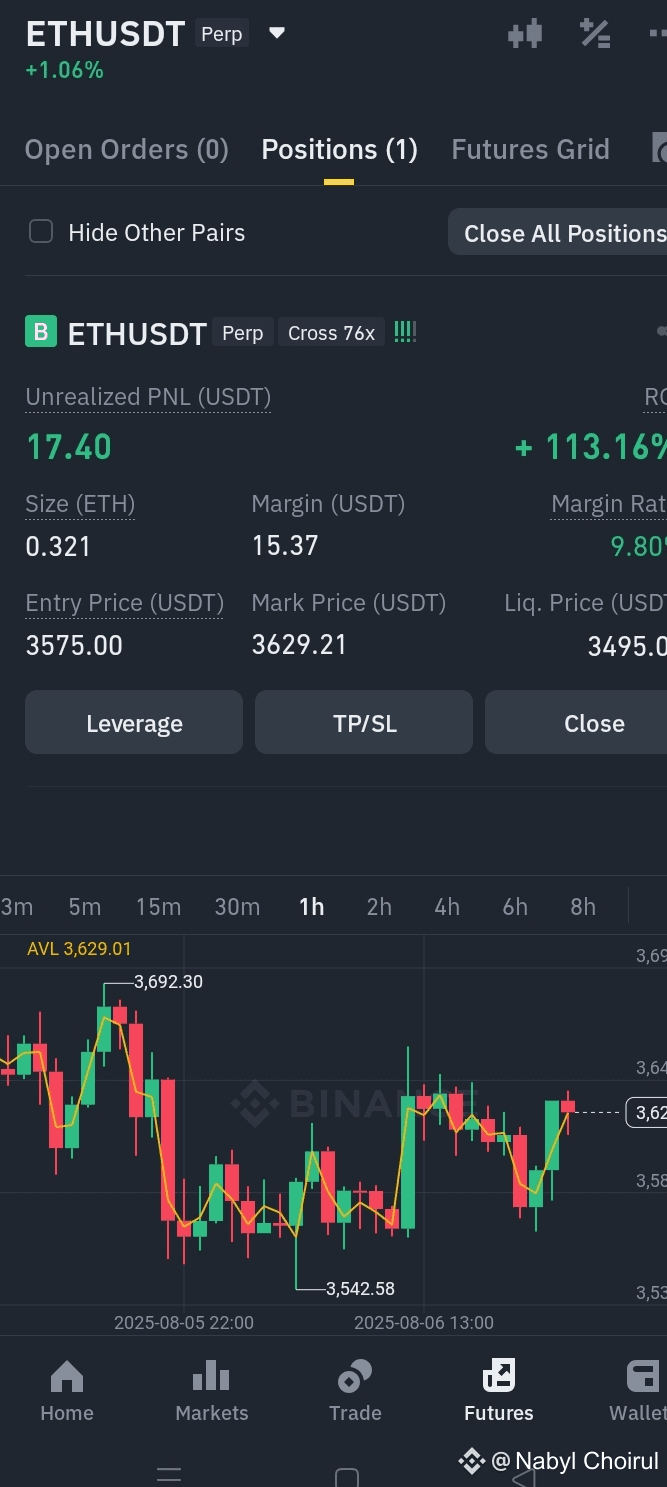Tap the 17.40 unrealized PNL value
The height and width of the screenshot is (1487, 667).
(69, 447)
